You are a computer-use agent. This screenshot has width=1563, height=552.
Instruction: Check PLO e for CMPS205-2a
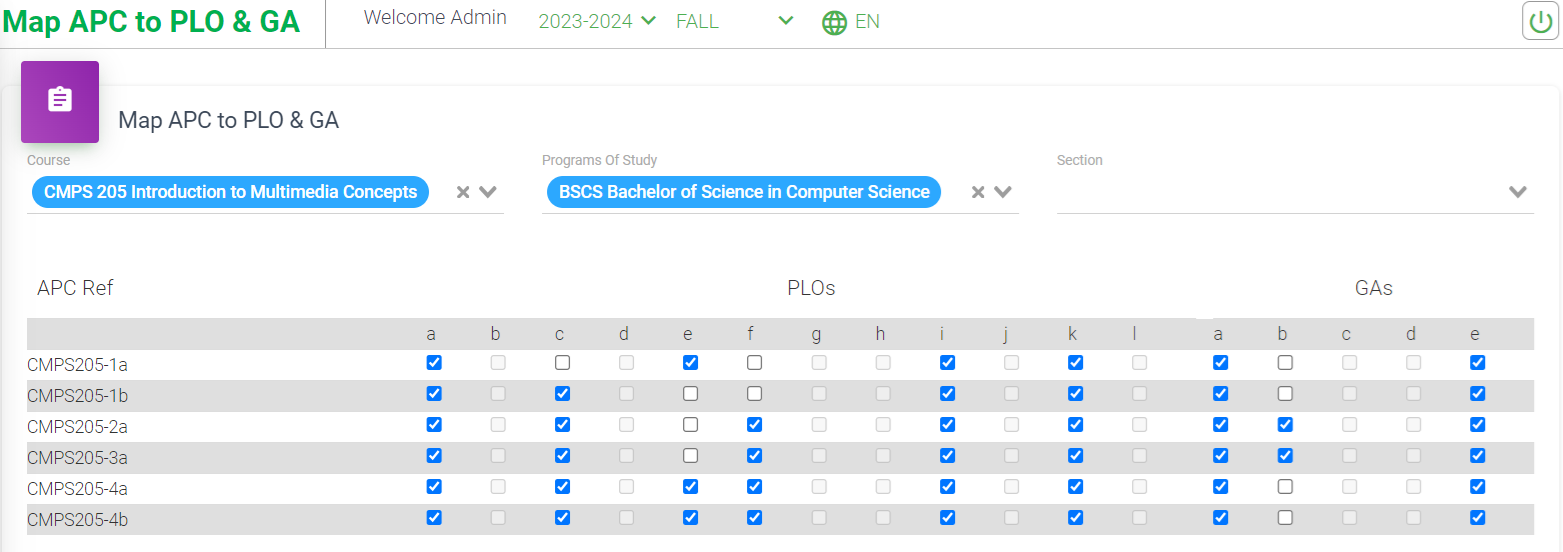[x=690, y=425]
